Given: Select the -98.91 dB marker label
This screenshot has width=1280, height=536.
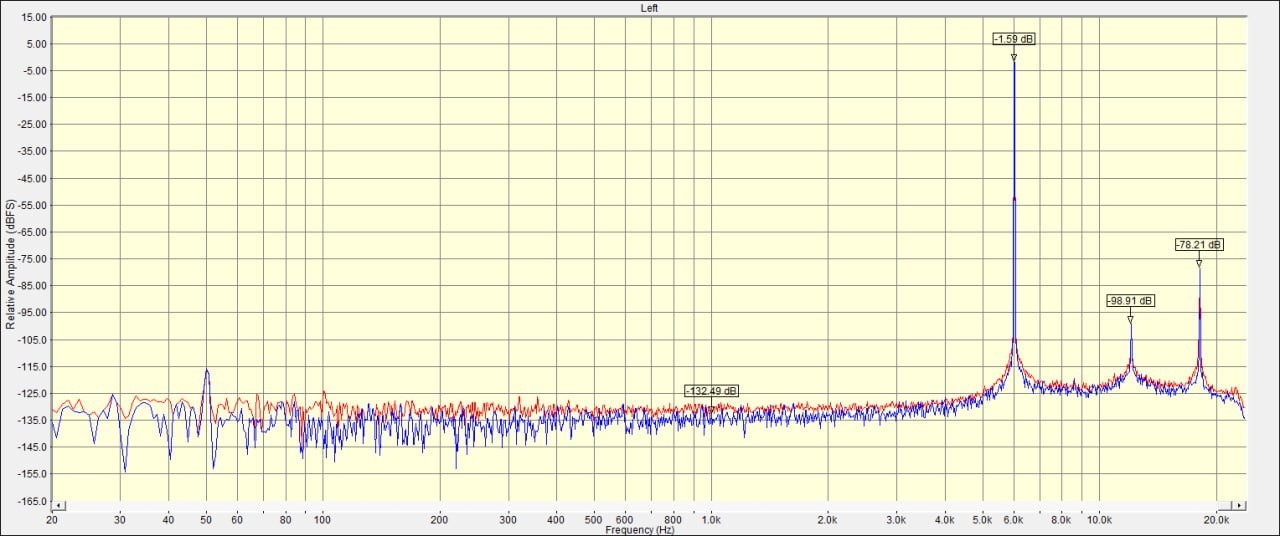Looking at the screenshot, I should [1130, 301].
